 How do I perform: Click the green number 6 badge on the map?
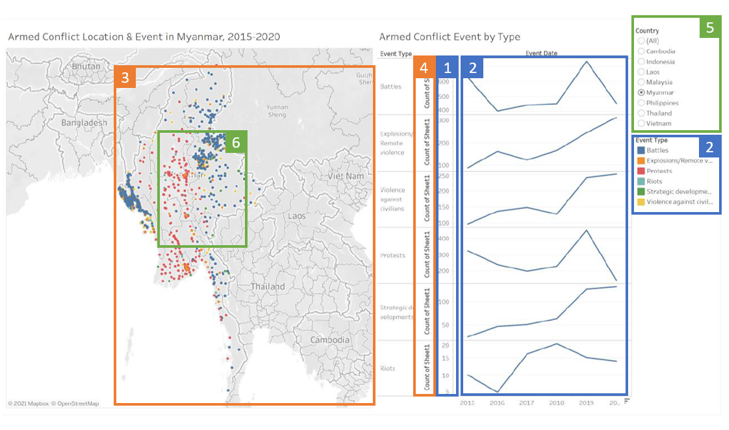tap(234, 144)
